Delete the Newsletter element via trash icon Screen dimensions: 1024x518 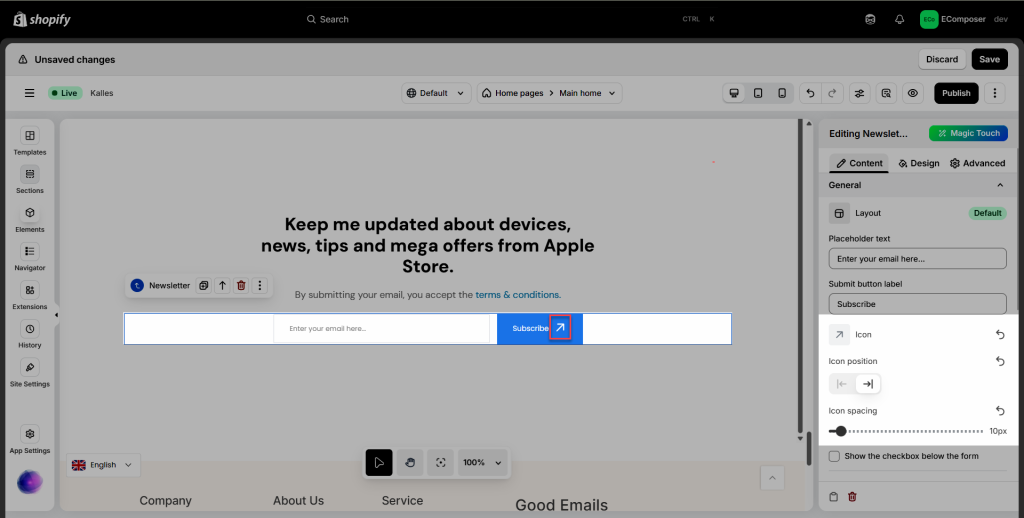[x=241, y=286]
